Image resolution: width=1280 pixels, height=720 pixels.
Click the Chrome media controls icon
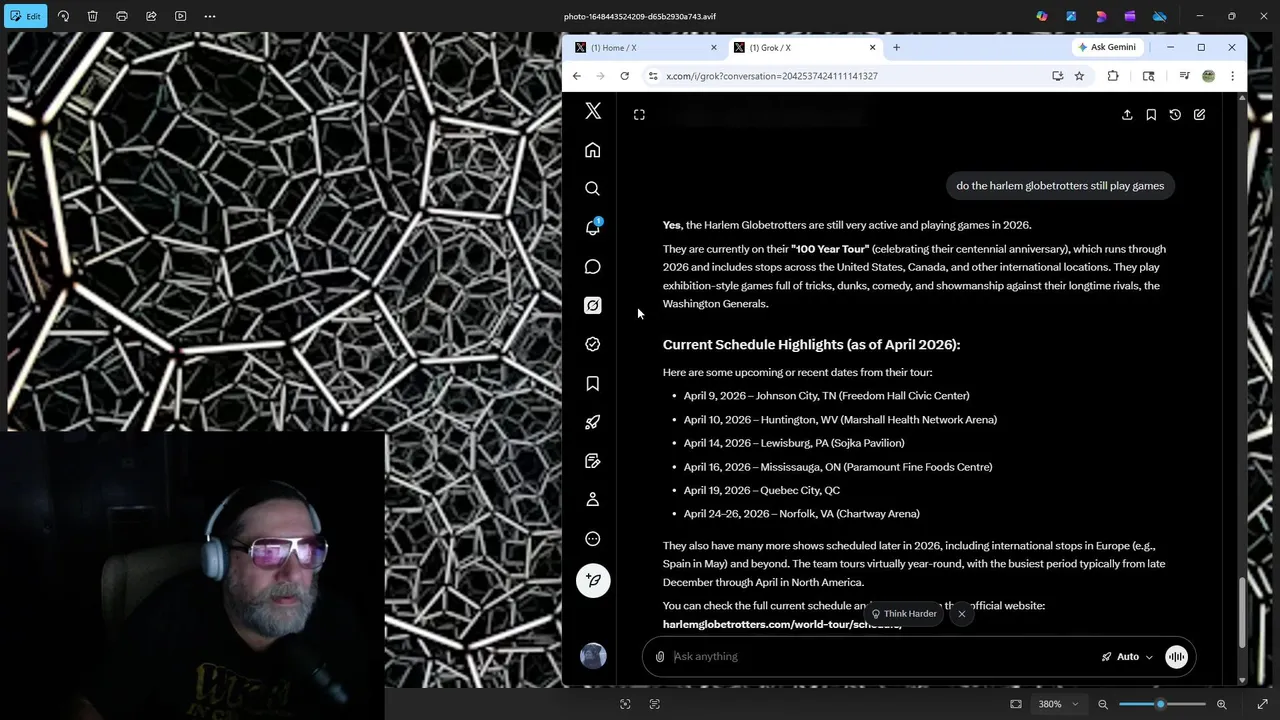click(1184, 76)
